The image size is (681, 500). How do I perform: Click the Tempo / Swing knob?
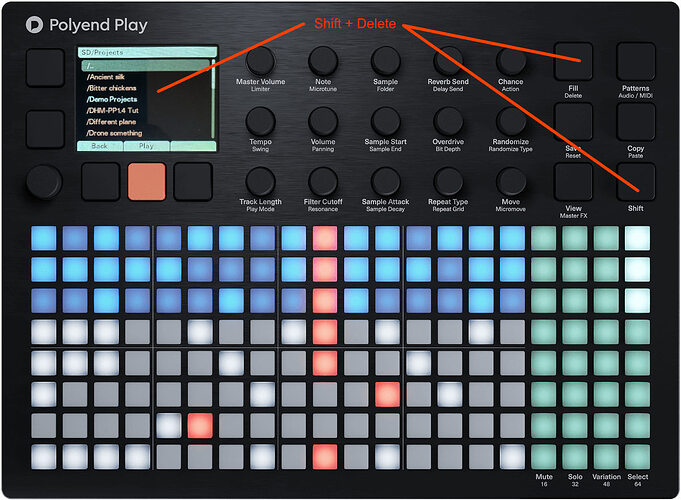(x=261, y=122)
